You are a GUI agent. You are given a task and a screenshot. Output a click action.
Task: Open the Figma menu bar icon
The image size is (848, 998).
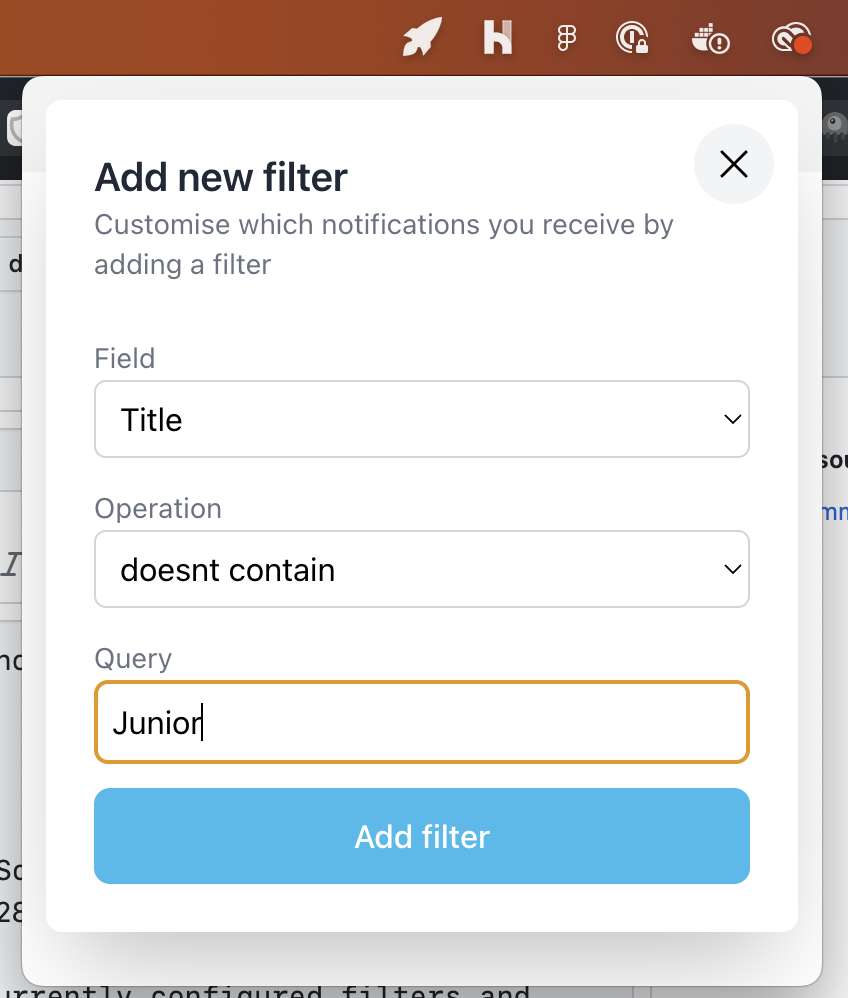(x=567, y=38)
